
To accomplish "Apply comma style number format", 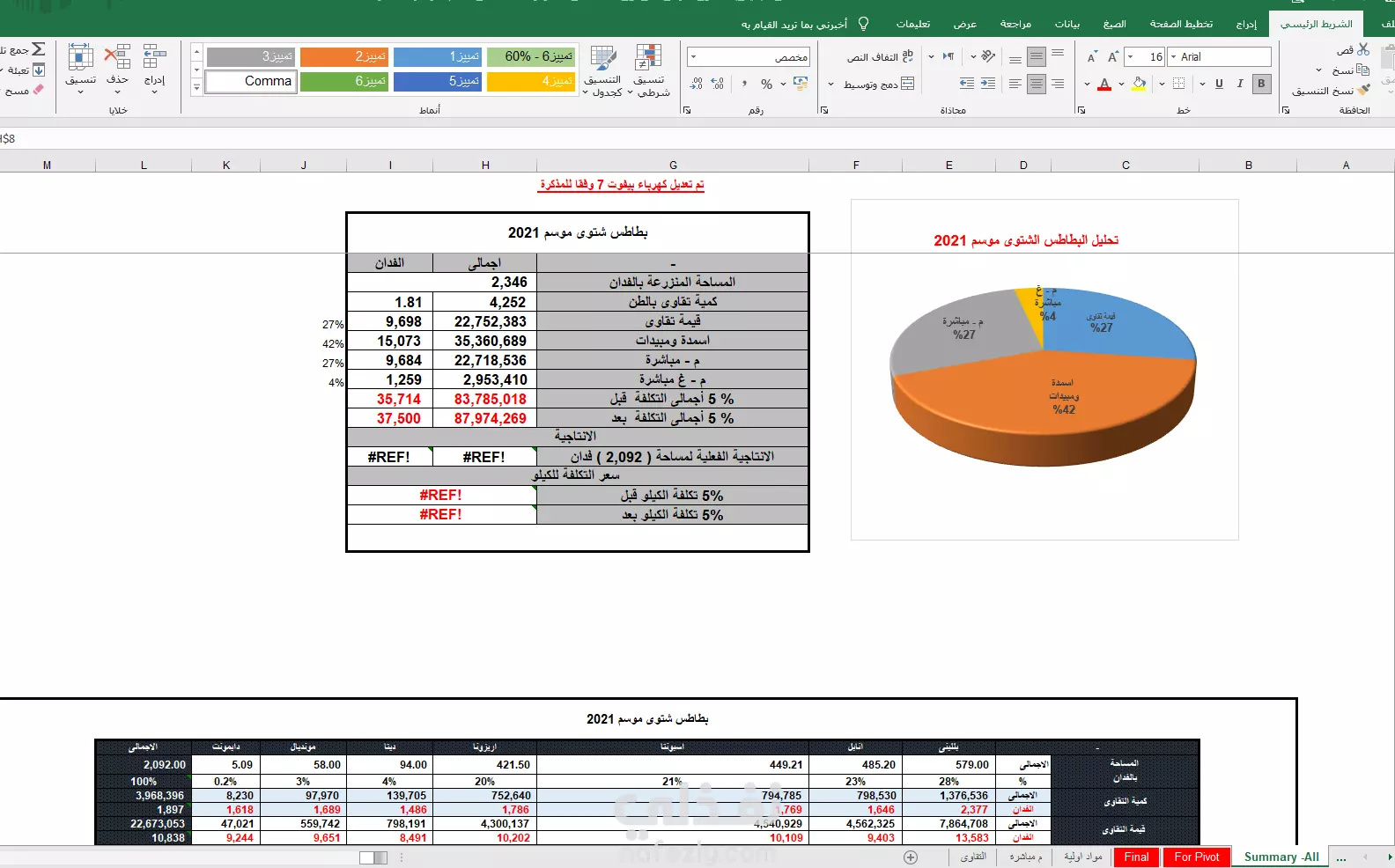I will pos(744,84).
